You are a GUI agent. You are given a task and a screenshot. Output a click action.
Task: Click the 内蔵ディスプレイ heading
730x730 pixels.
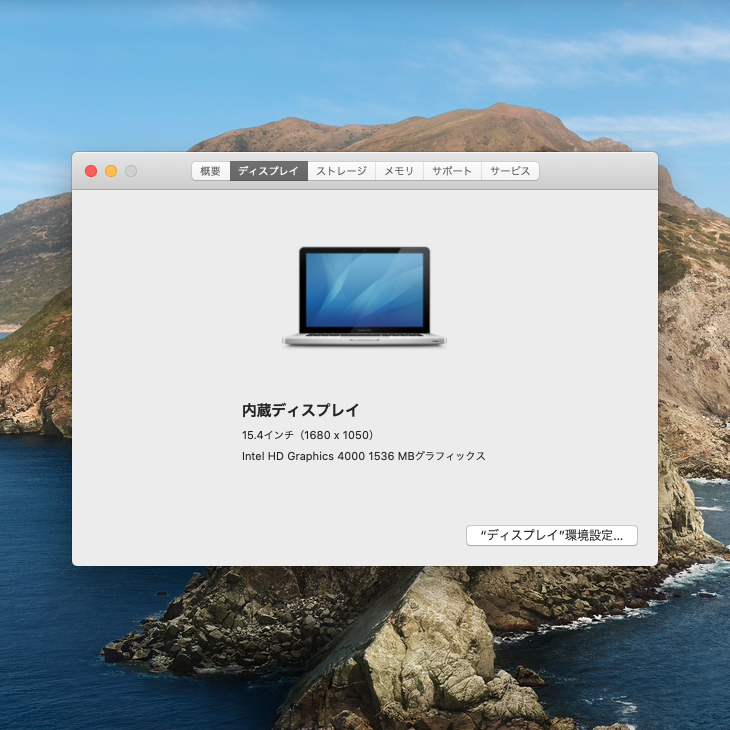click(x=300, y=410)
